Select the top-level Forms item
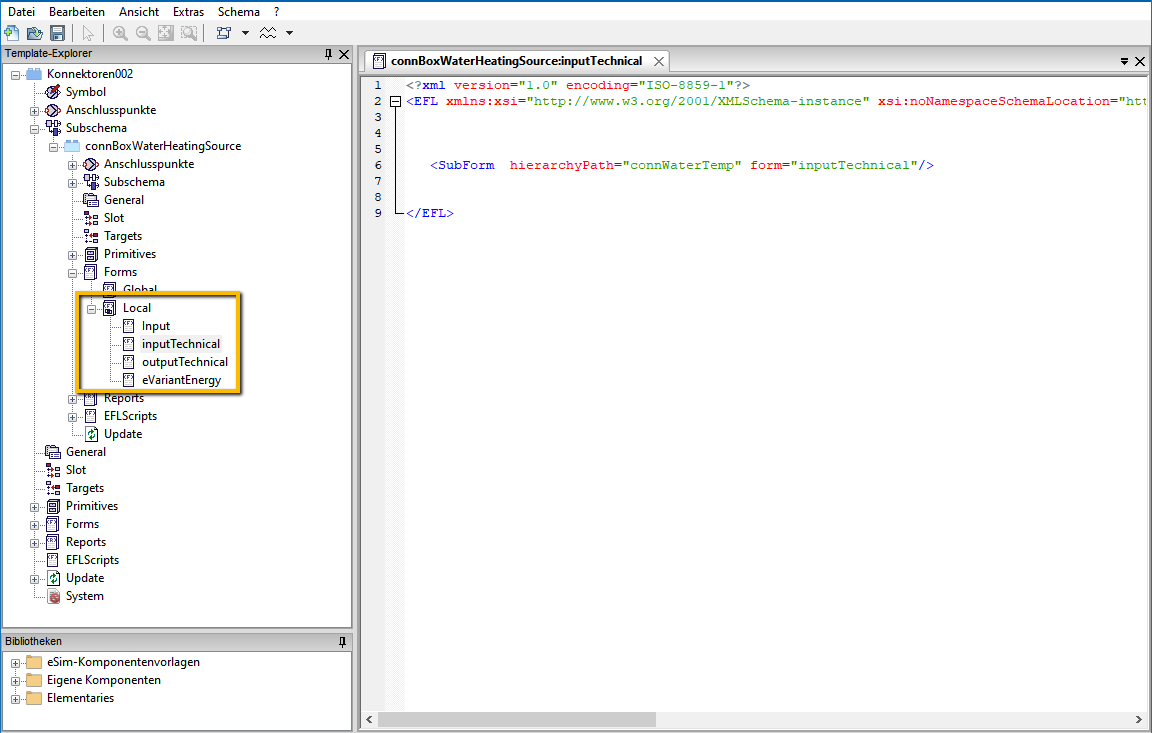Screen dimensions: 1152x733 pyautogui.click(x=82, y=524)
